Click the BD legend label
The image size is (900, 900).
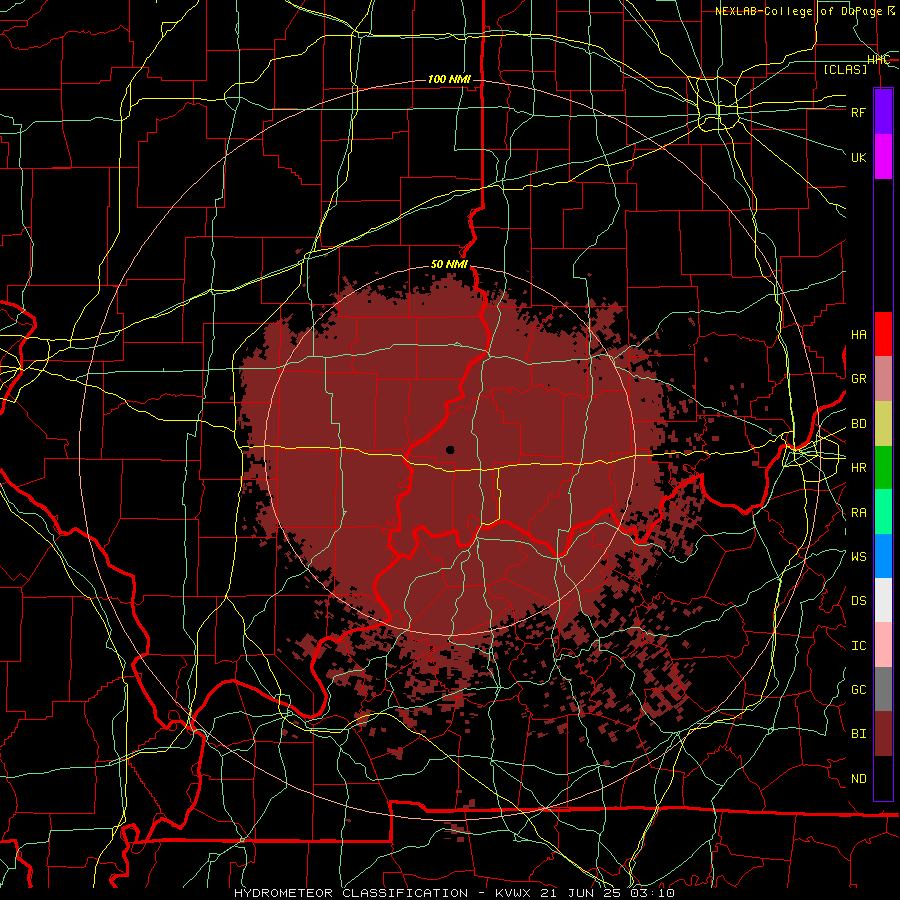[x=859, y=424]
